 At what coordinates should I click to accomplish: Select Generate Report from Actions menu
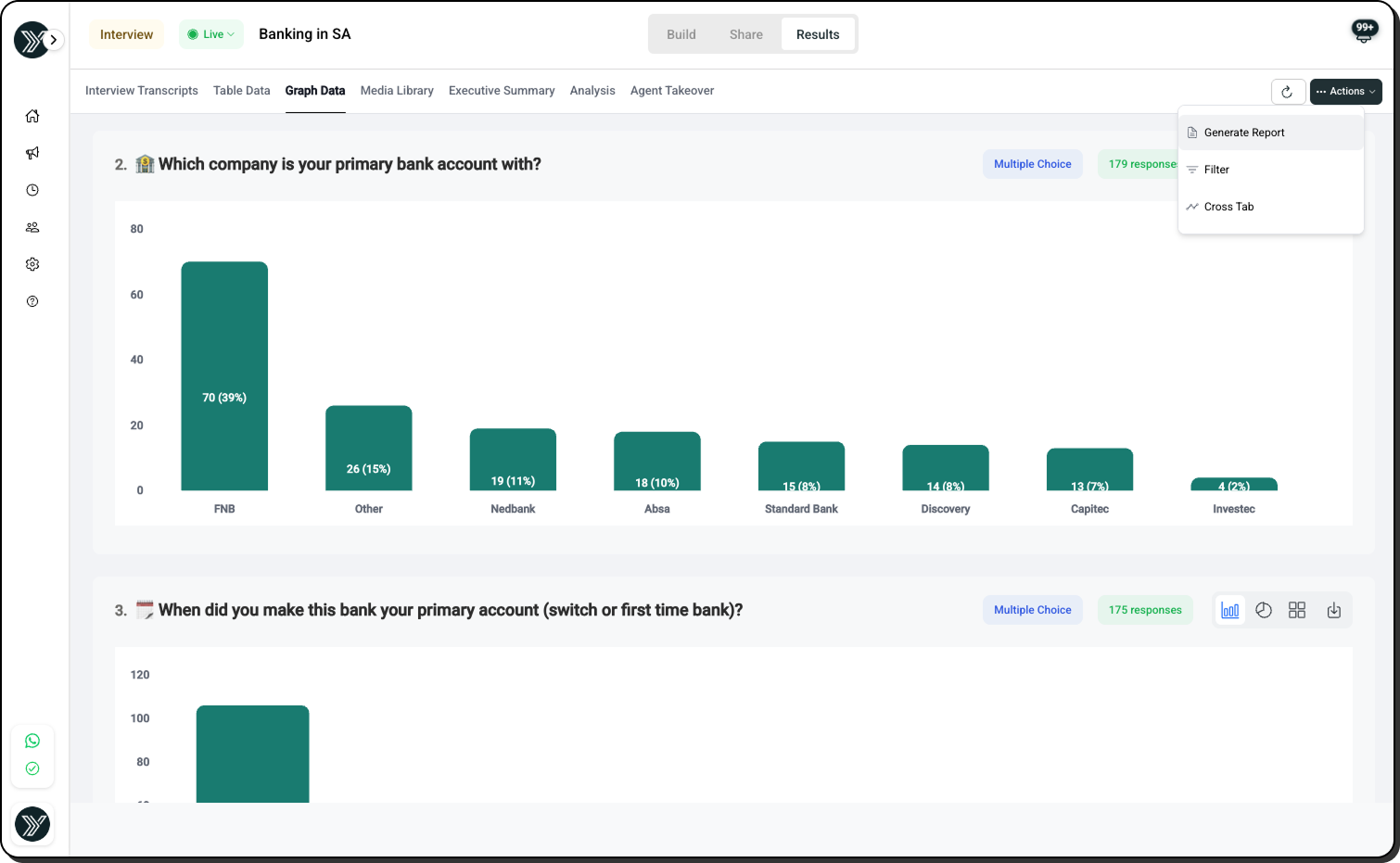click(1244, 133)
